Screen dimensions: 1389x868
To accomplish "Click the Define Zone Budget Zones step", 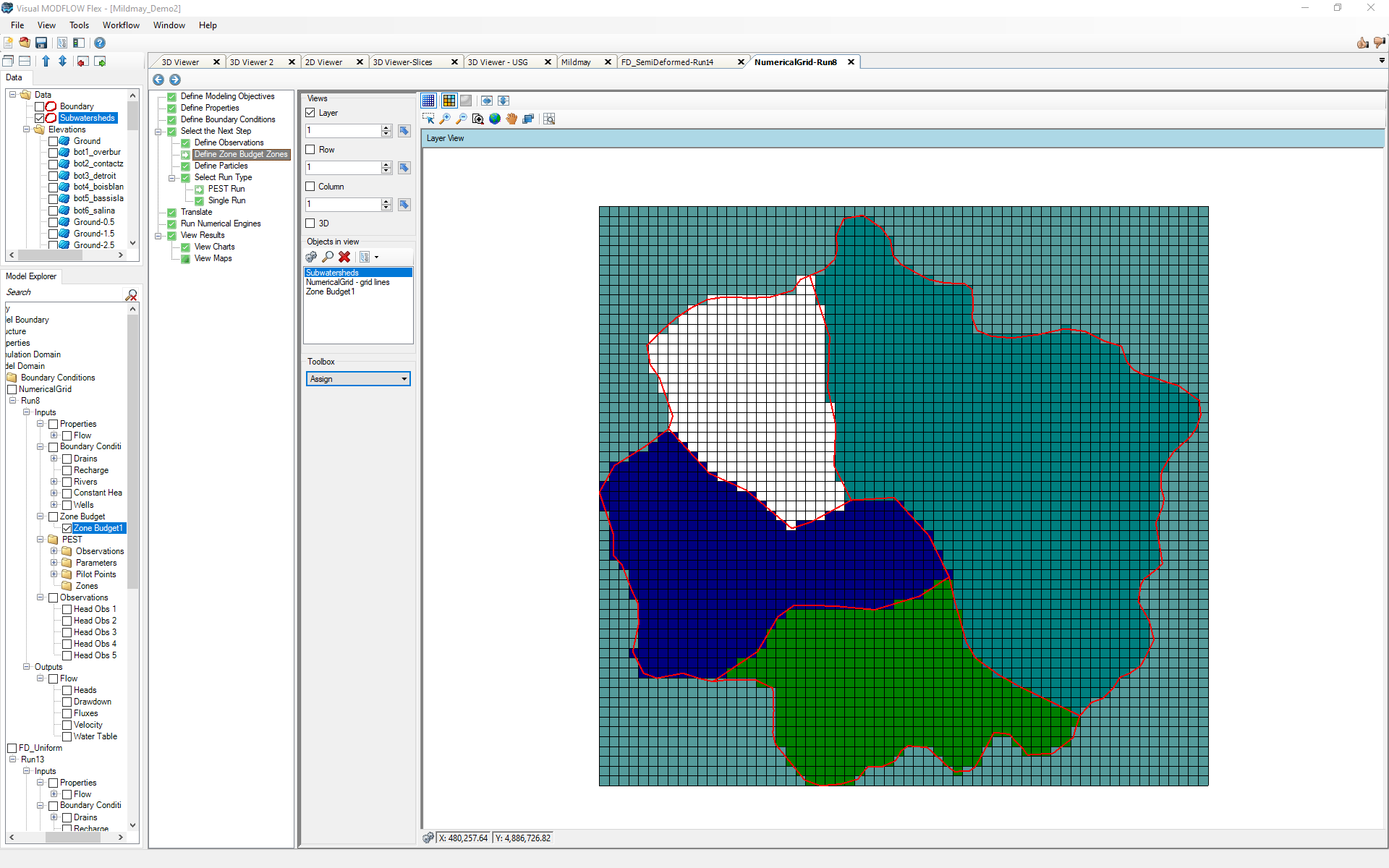I will click(239, 154).
